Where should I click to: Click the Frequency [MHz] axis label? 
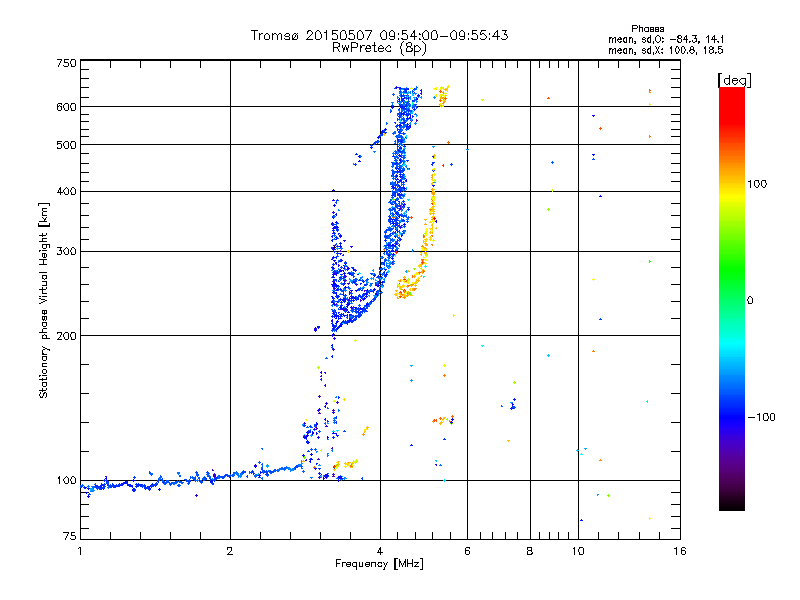pos(379,564)
